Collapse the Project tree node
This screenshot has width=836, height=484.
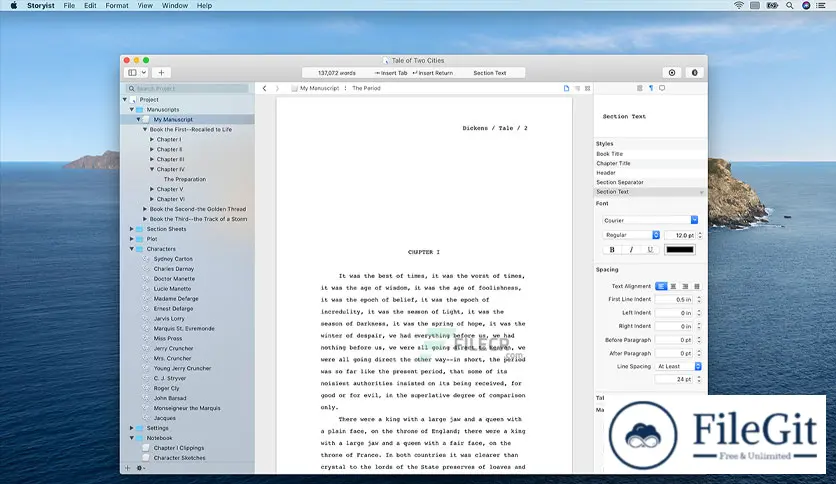(x=125, y=100)
